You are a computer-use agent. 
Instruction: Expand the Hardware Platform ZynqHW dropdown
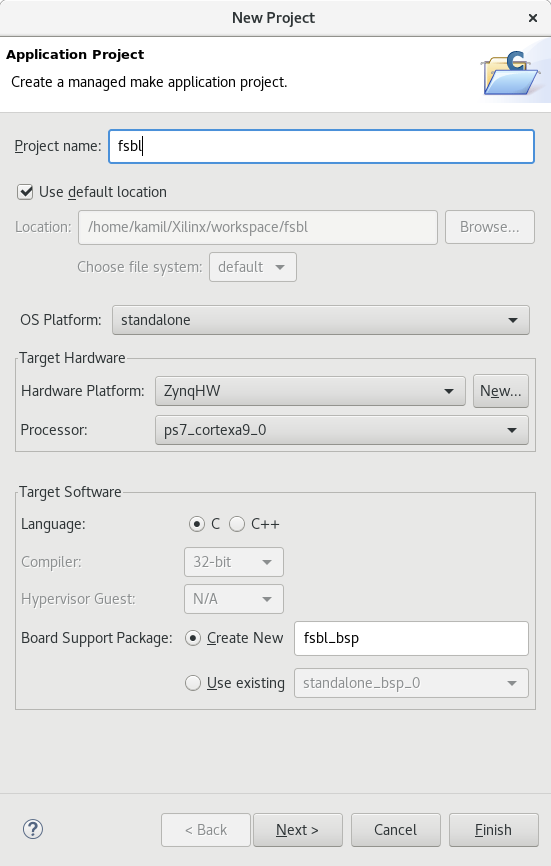[310, 391]
